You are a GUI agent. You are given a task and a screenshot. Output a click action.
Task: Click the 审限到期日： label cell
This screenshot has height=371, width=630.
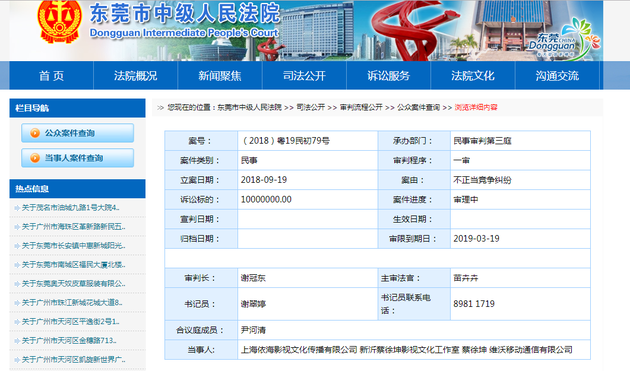coord(414,239)
